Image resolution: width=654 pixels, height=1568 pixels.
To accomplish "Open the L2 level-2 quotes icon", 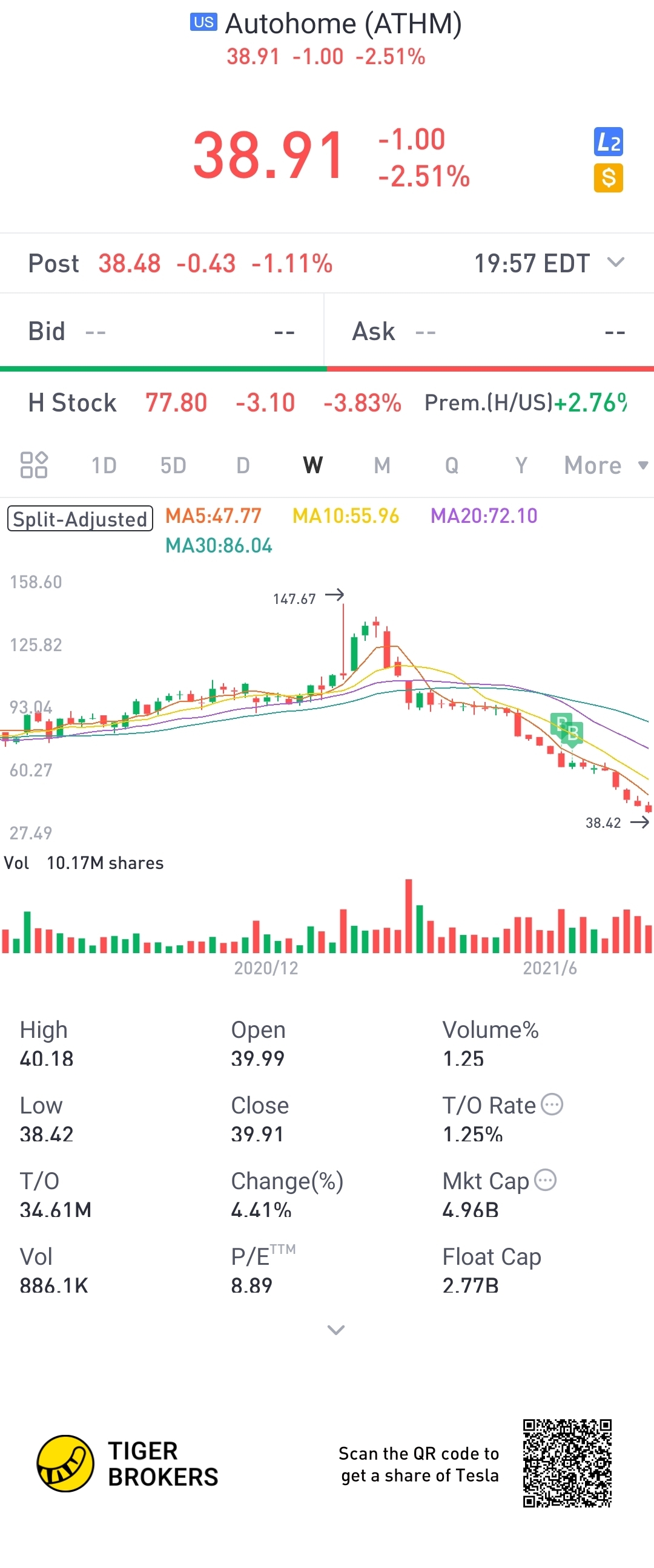I will click(609, 142).
